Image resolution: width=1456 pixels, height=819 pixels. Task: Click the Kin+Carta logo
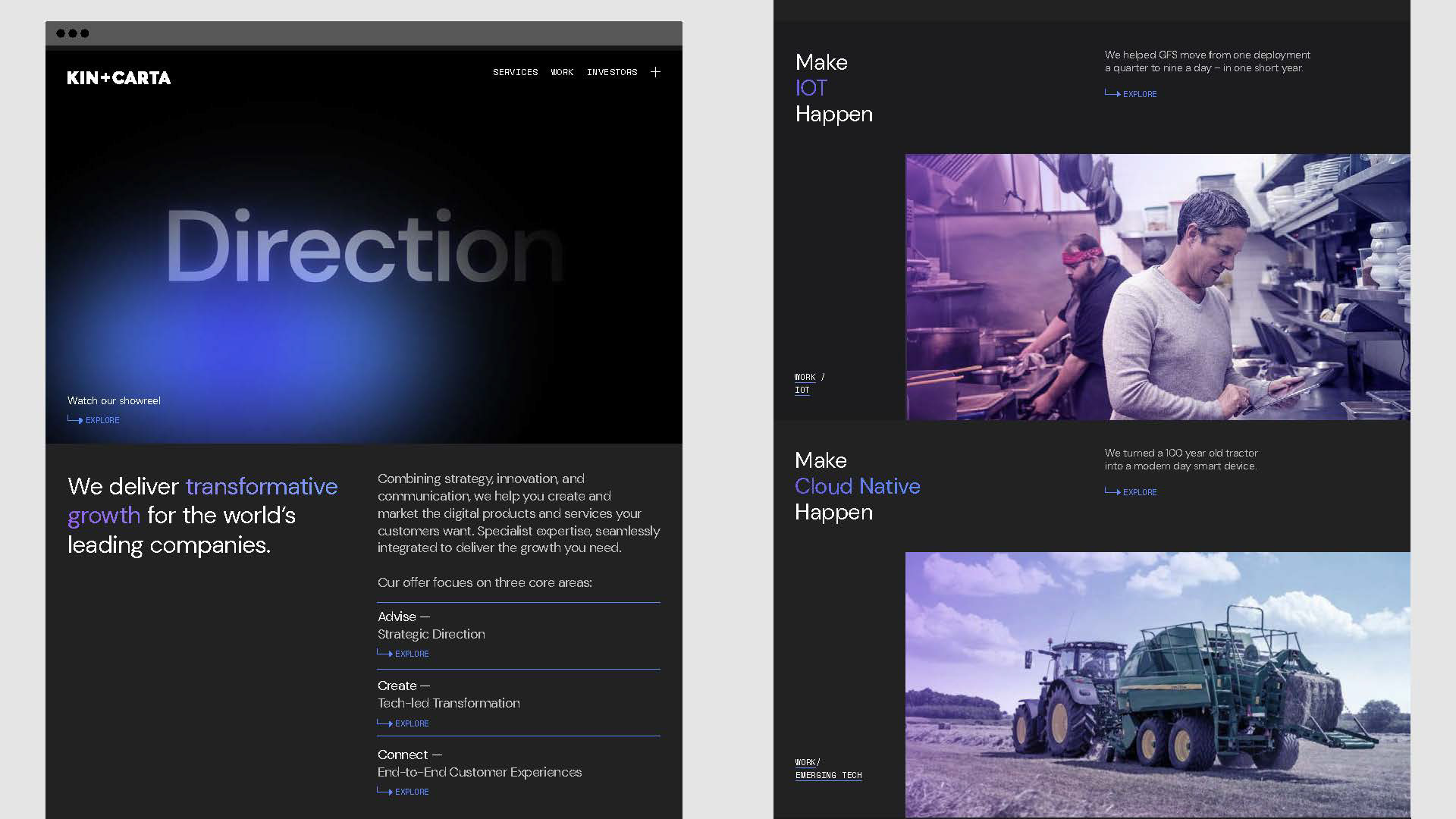119,77
